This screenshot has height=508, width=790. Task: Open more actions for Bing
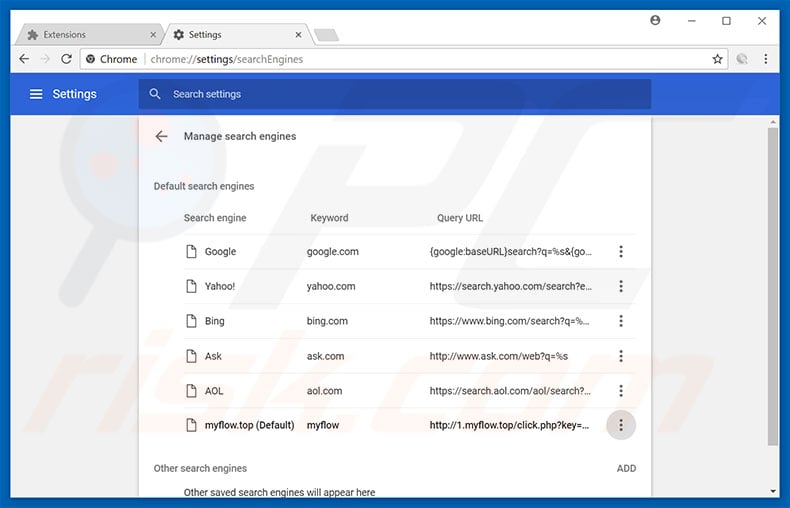pyautogui.click(x=621, y=321)
